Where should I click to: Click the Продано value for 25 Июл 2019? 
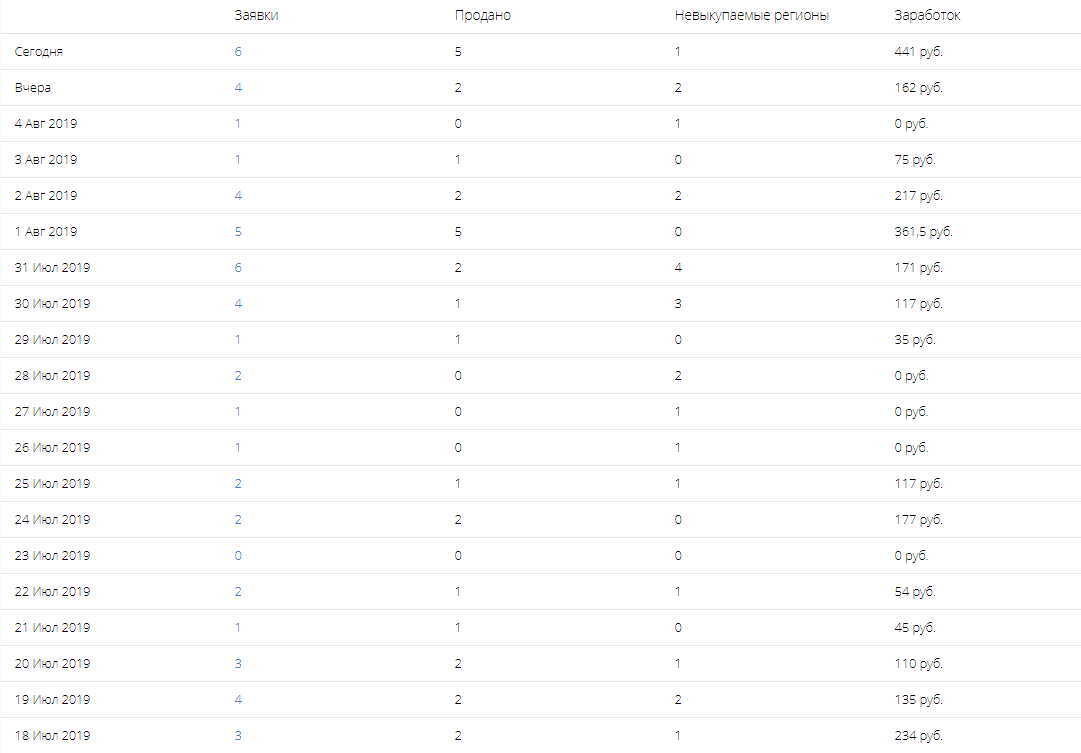[x=458, y=484]
